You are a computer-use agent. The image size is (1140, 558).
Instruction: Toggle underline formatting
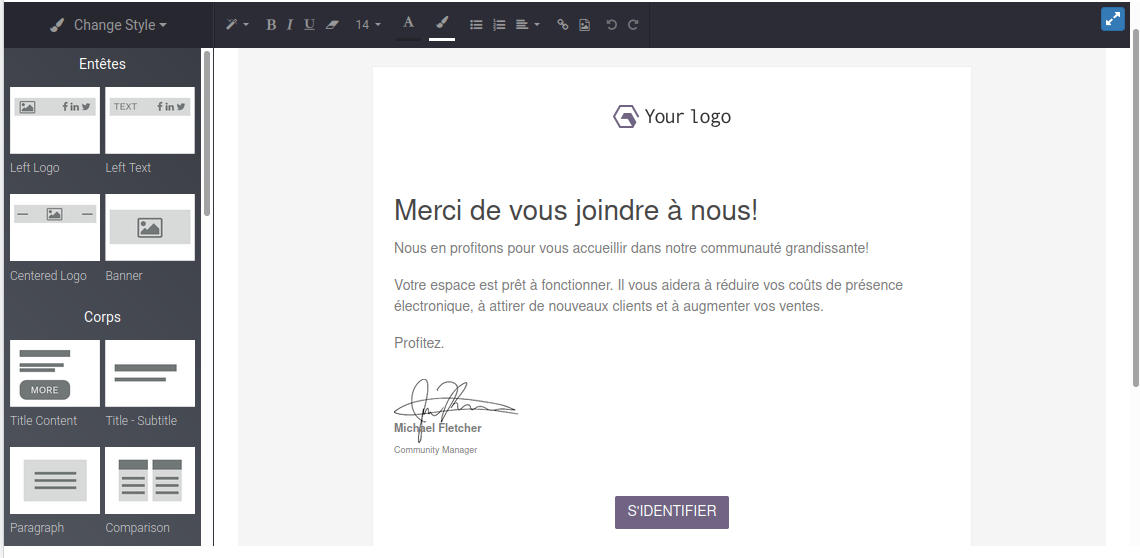click(309, 25)
